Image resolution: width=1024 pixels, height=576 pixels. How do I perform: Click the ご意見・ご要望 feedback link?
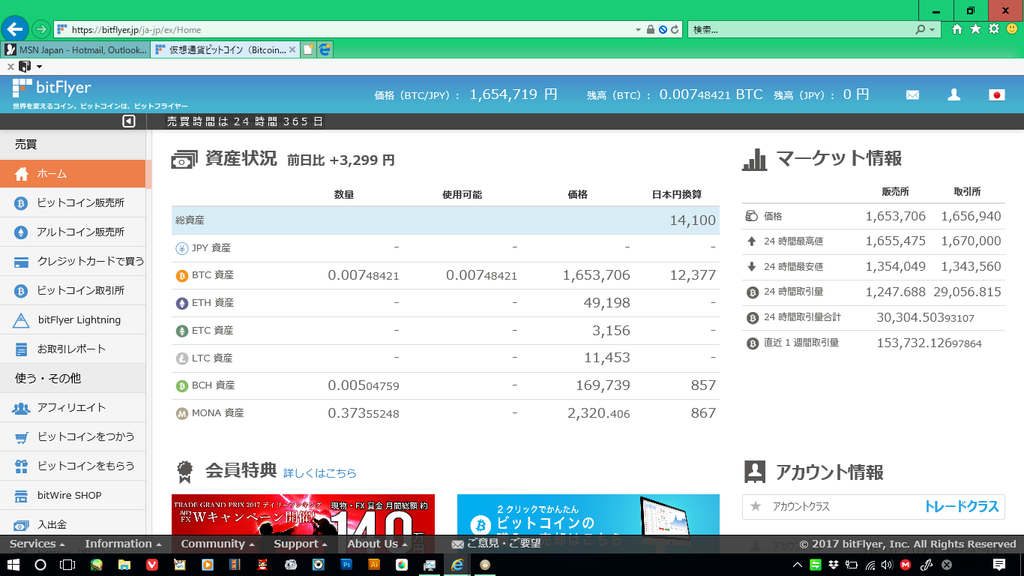pos(497,544)
